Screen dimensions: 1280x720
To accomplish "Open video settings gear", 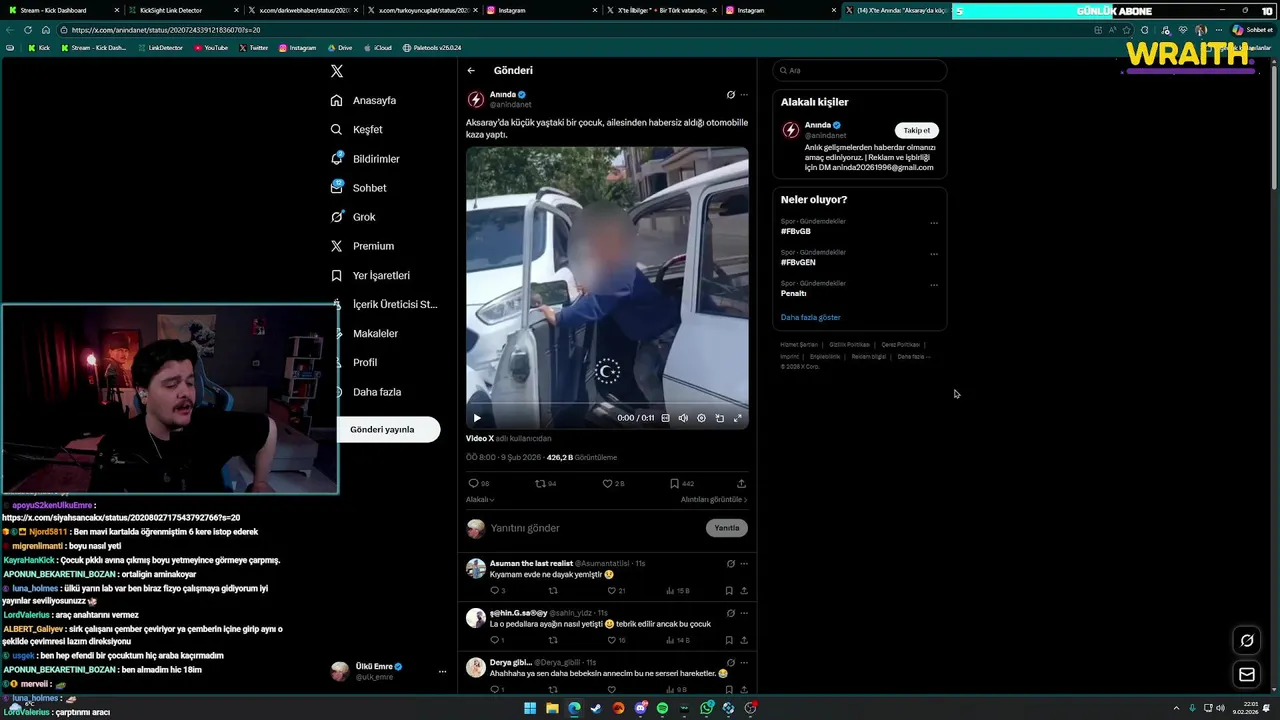I will pyautogui.click(x=701, y=418).
